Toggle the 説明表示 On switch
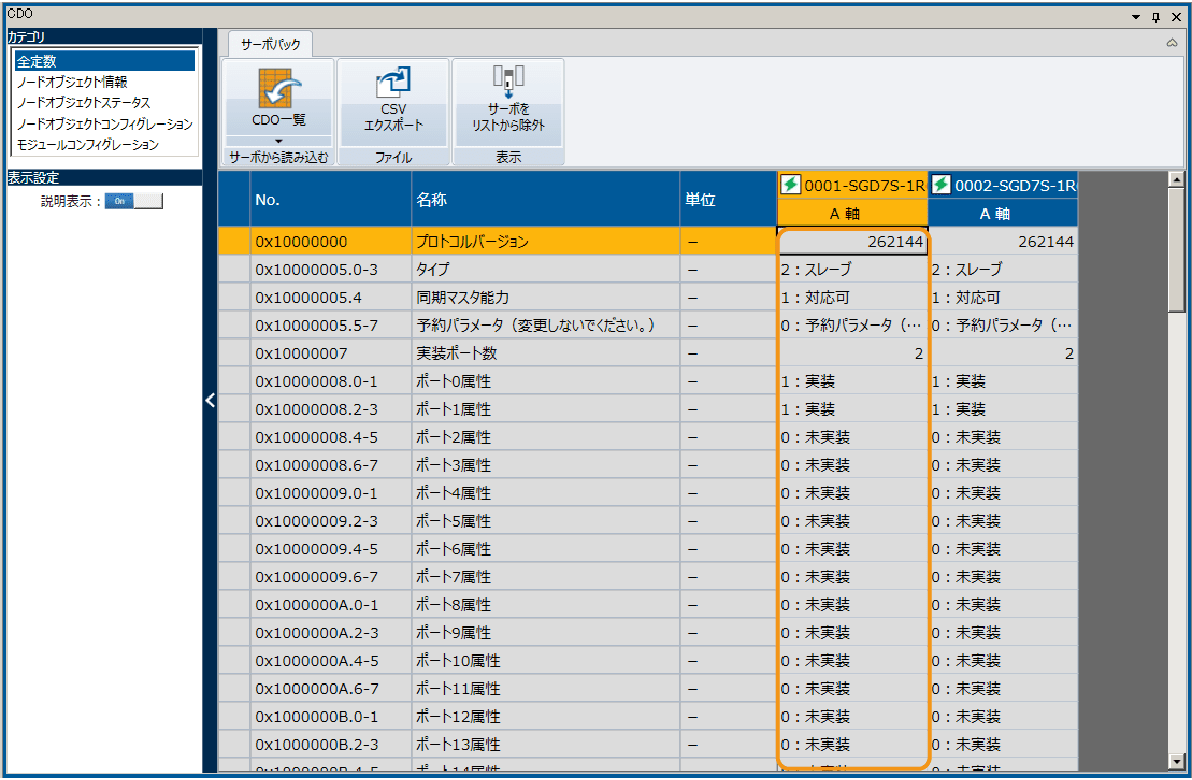1192x780 pixels. pos(133,201)
